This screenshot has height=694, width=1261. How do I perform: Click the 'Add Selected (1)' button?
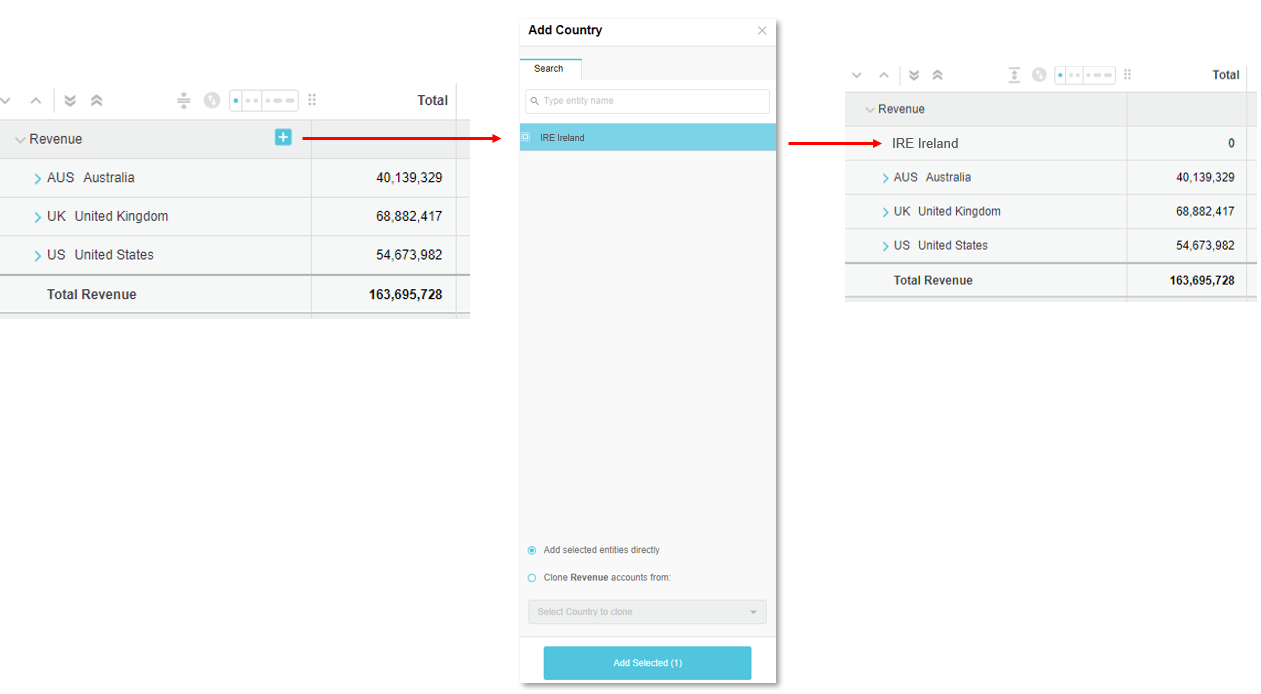coord(647,663)
